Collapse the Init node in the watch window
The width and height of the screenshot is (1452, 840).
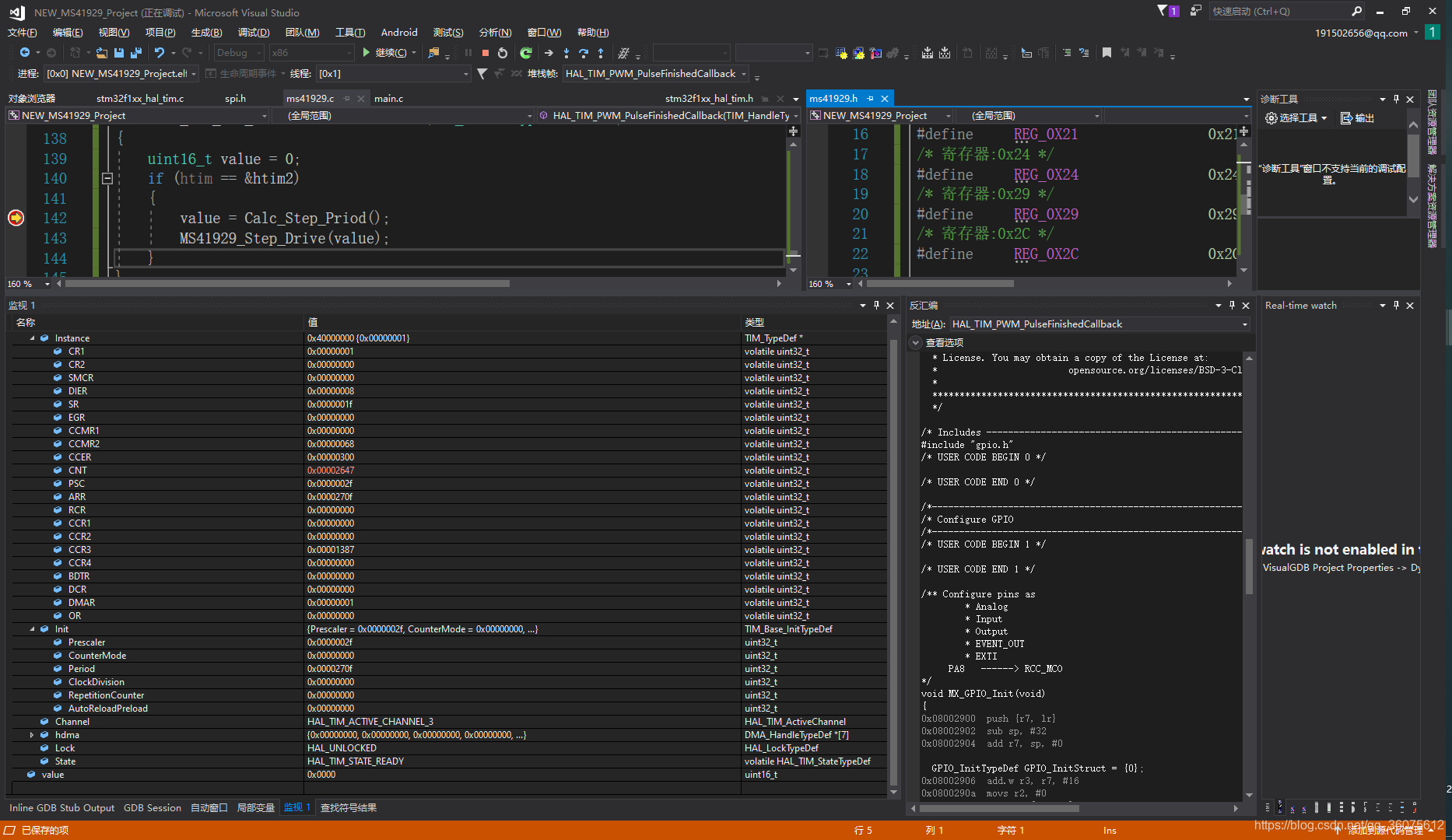33,628
